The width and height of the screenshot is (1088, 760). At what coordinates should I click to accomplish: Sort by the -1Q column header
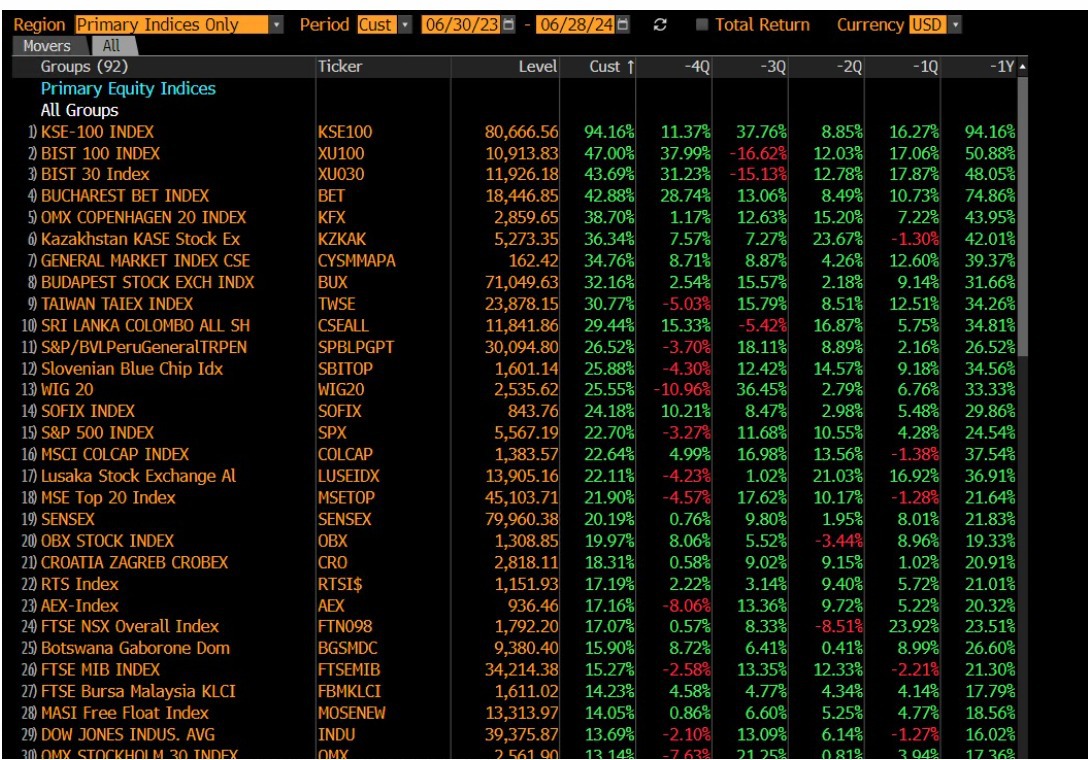903,67
